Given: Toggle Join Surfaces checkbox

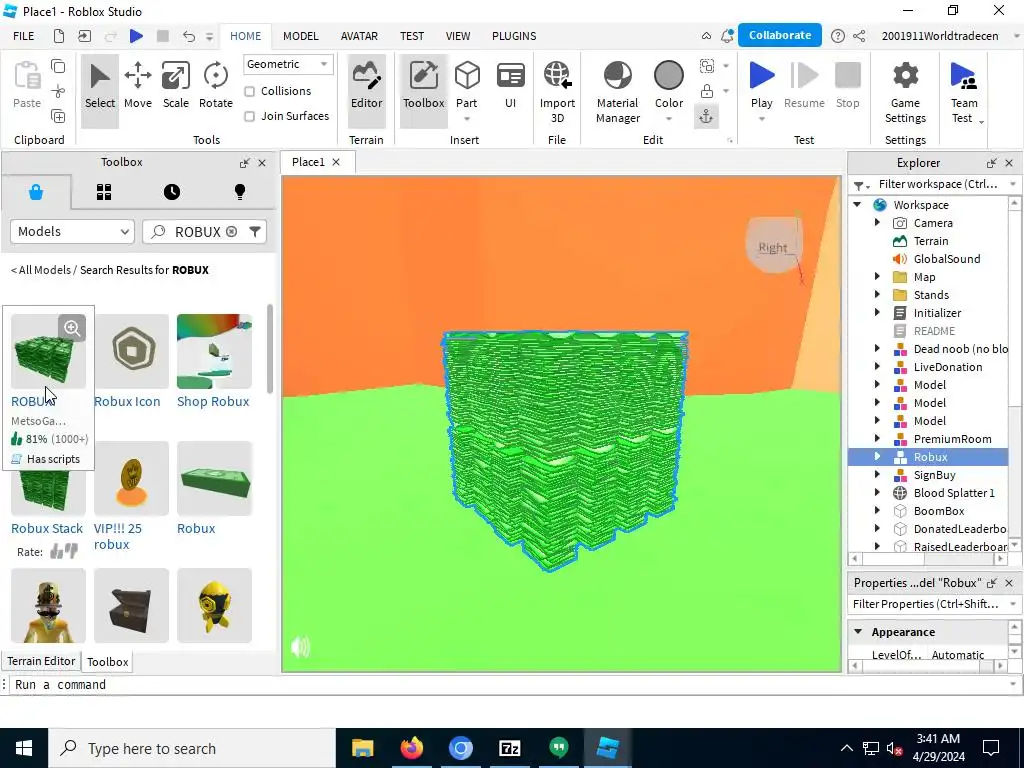Looking at the screenshot, I should tap(249, 116).
